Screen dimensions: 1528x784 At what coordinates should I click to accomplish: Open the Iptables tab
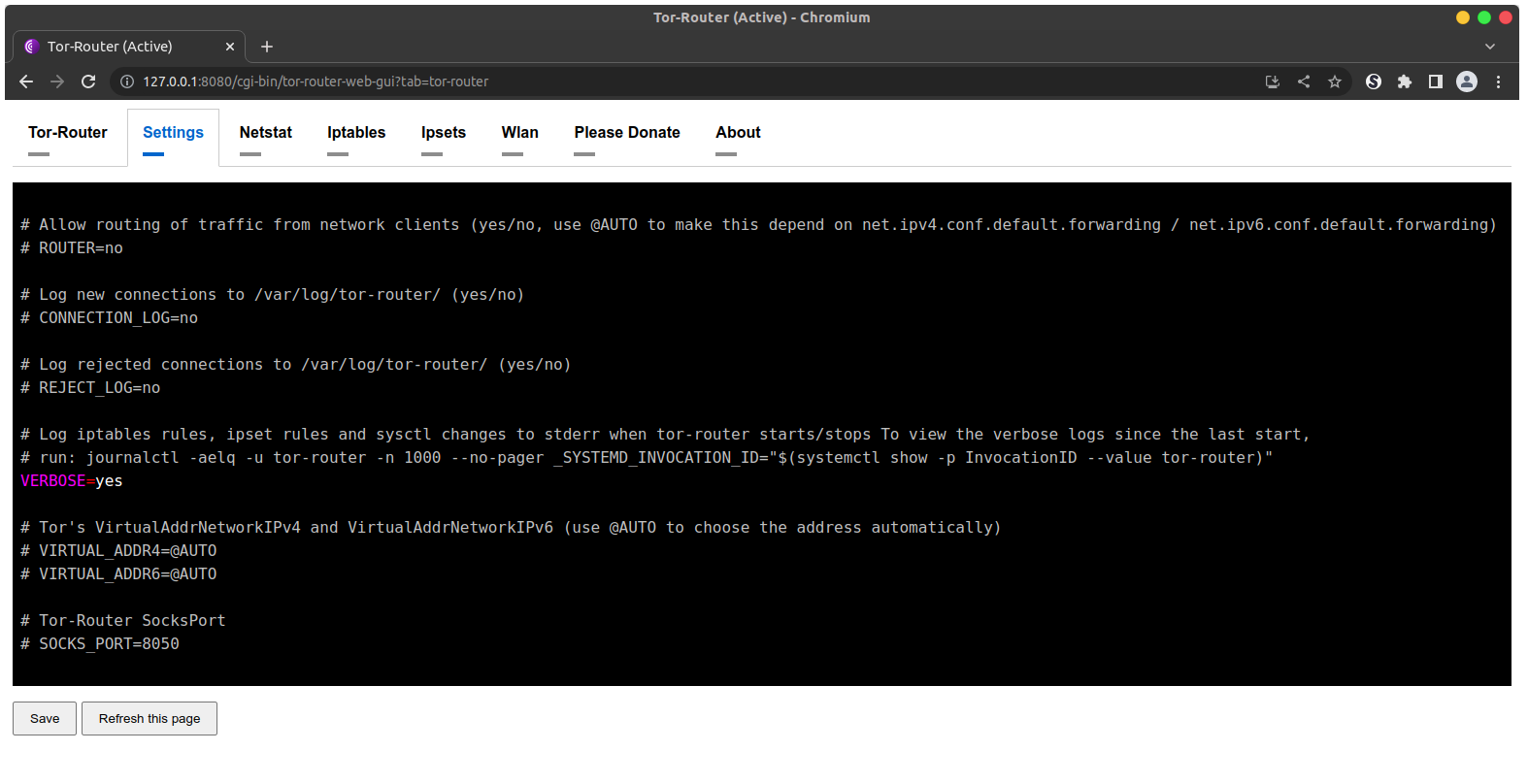[356, 133]
